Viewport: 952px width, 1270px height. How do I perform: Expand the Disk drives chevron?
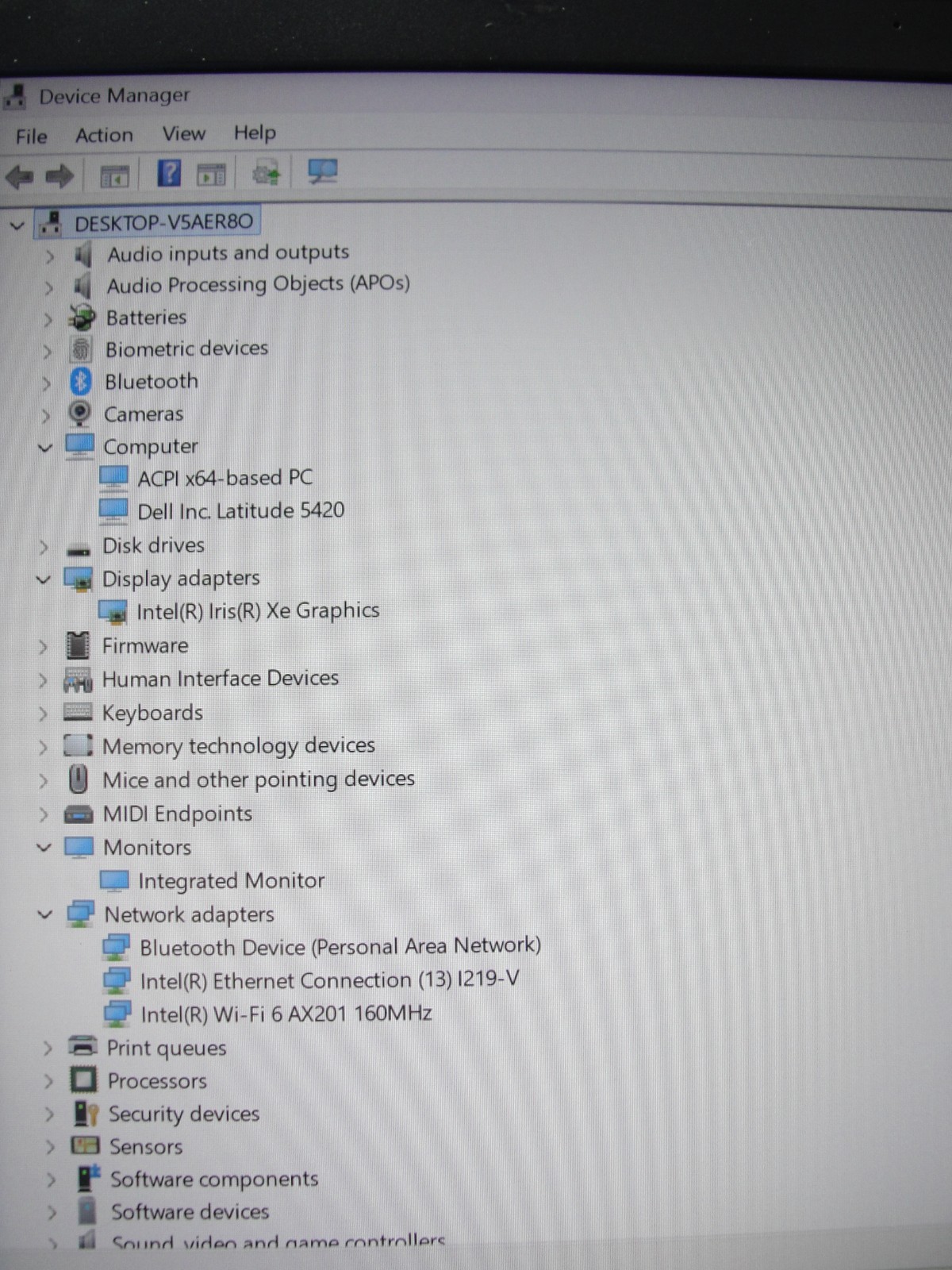(x=44, y=547)
